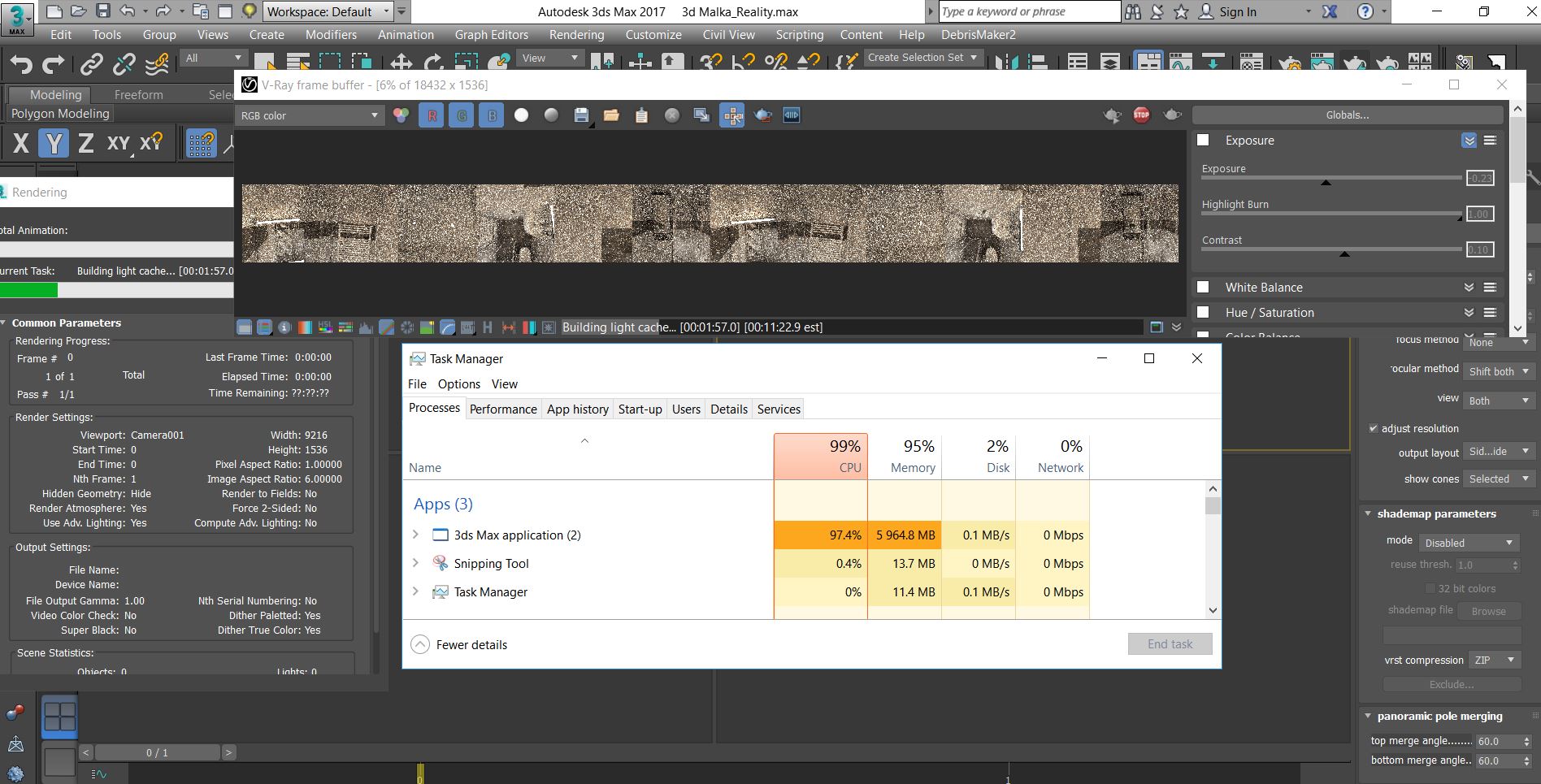Switch to Performance tab in Task Manager

(x=503, y=409)
